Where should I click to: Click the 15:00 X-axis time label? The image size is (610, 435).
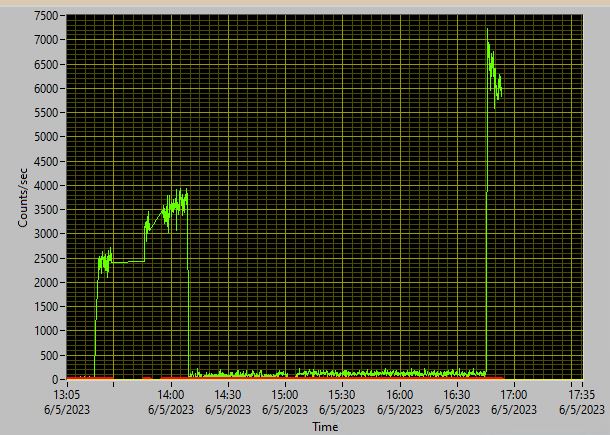pos(285,395)
